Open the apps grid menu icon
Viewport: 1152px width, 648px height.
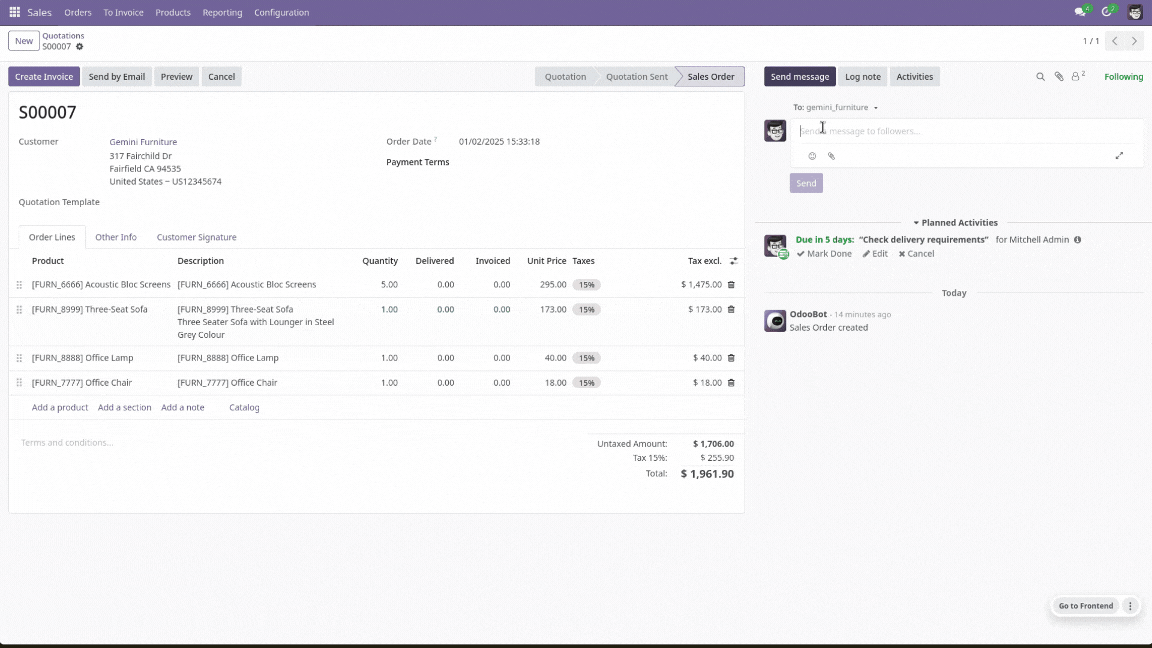pos(14,12)
